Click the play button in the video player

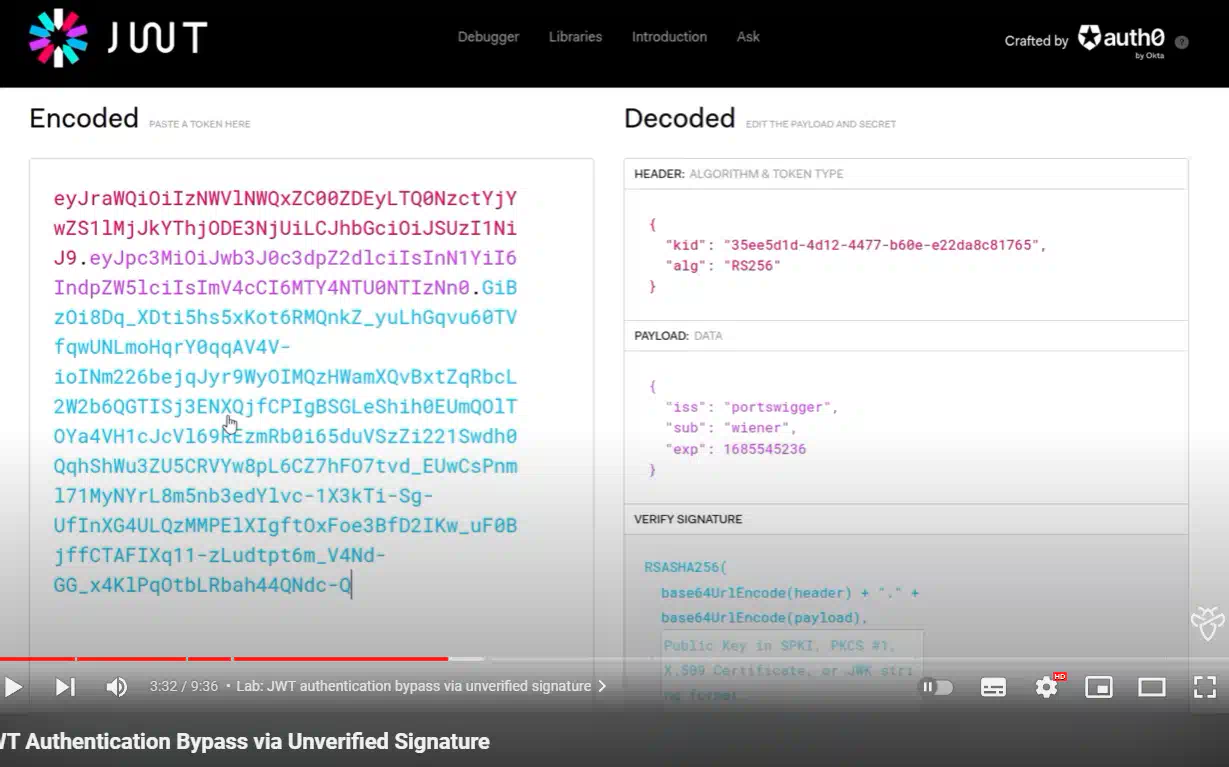point(14,687)
